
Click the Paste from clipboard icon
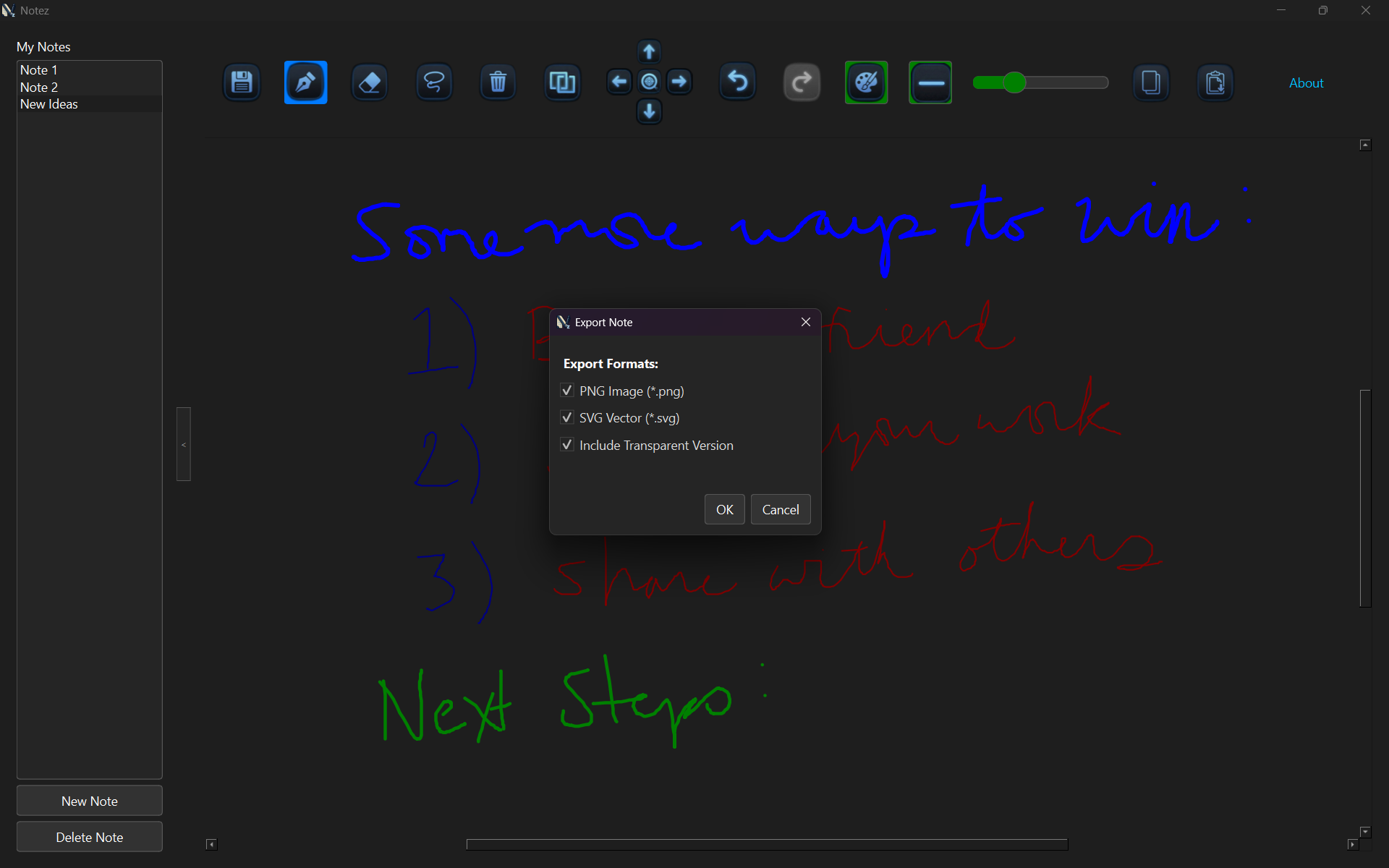(x=1215, y=82)
